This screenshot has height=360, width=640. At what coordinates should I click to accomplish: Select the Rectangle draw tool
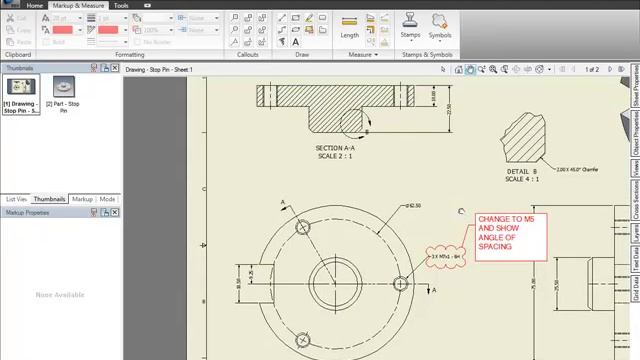tap(296, 18)
